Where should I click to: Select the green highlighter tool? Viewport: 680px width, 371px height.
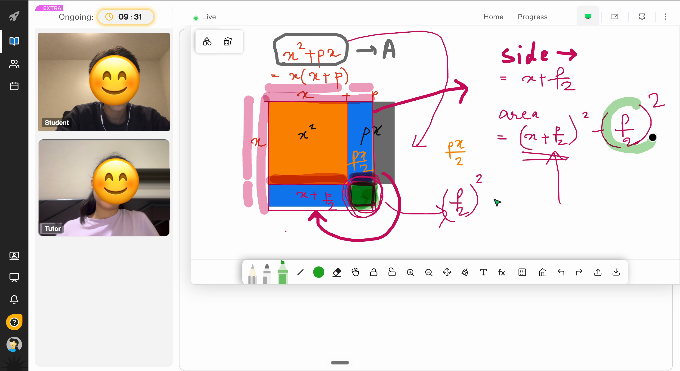coord(282,272)
